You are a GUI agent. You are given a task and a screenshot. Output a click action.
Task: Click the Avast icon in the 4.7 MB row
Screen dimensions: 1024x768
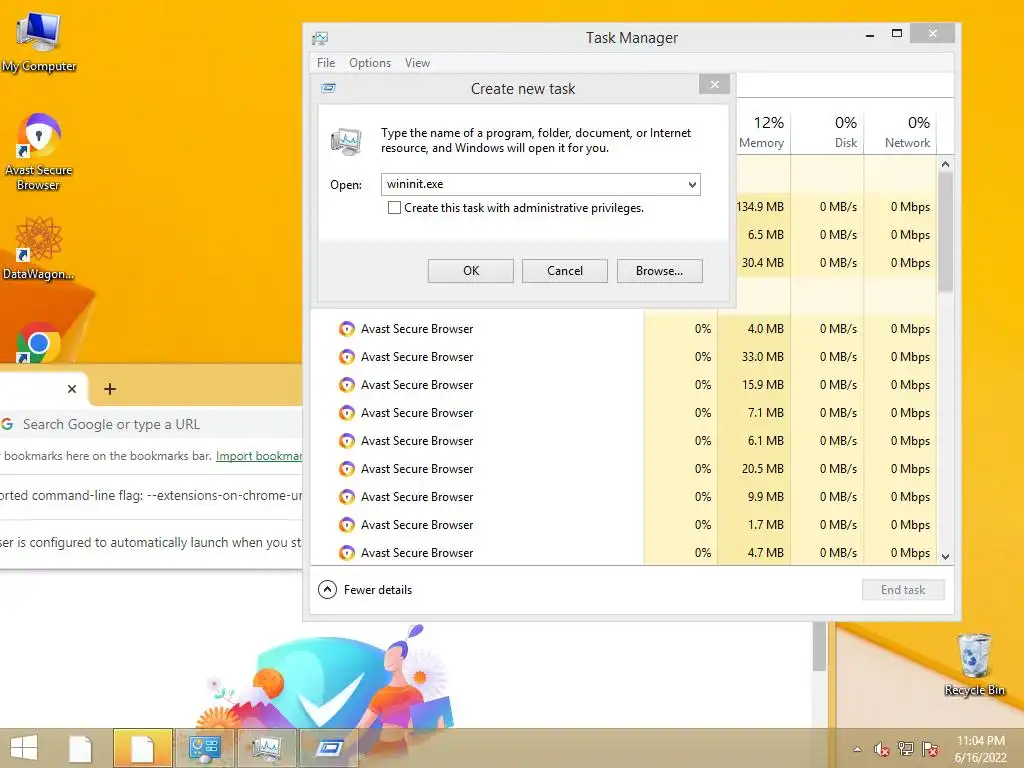coord(347,553)
